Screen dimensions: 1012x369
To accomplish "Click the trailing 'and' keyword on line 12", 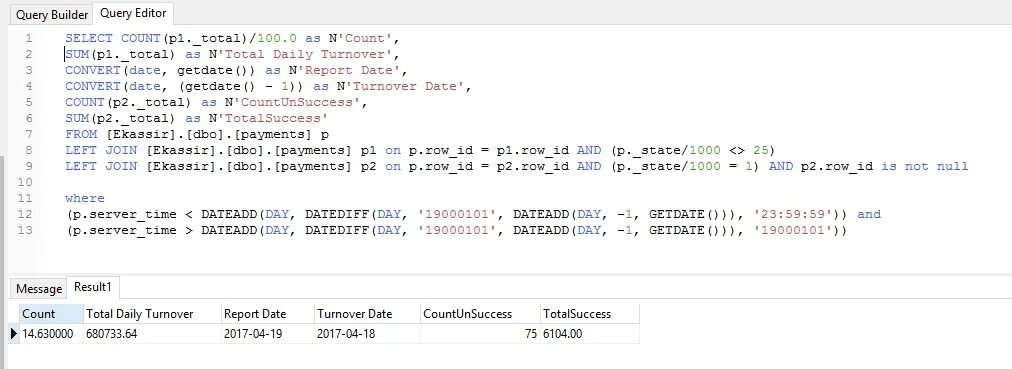I will 869,214.
